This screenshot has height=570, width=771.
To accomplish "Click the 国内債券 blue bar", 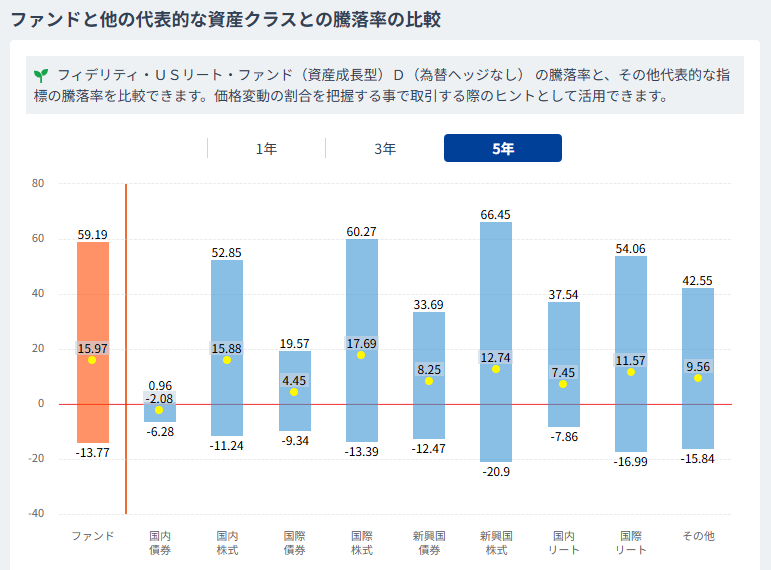I will point(160,412).
